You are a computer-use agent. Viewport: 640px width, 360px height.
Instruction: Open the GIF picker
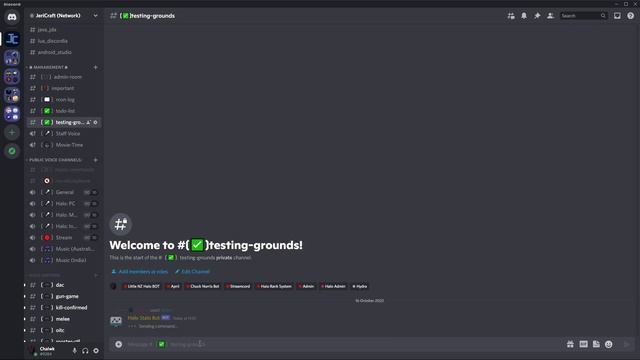583,344
